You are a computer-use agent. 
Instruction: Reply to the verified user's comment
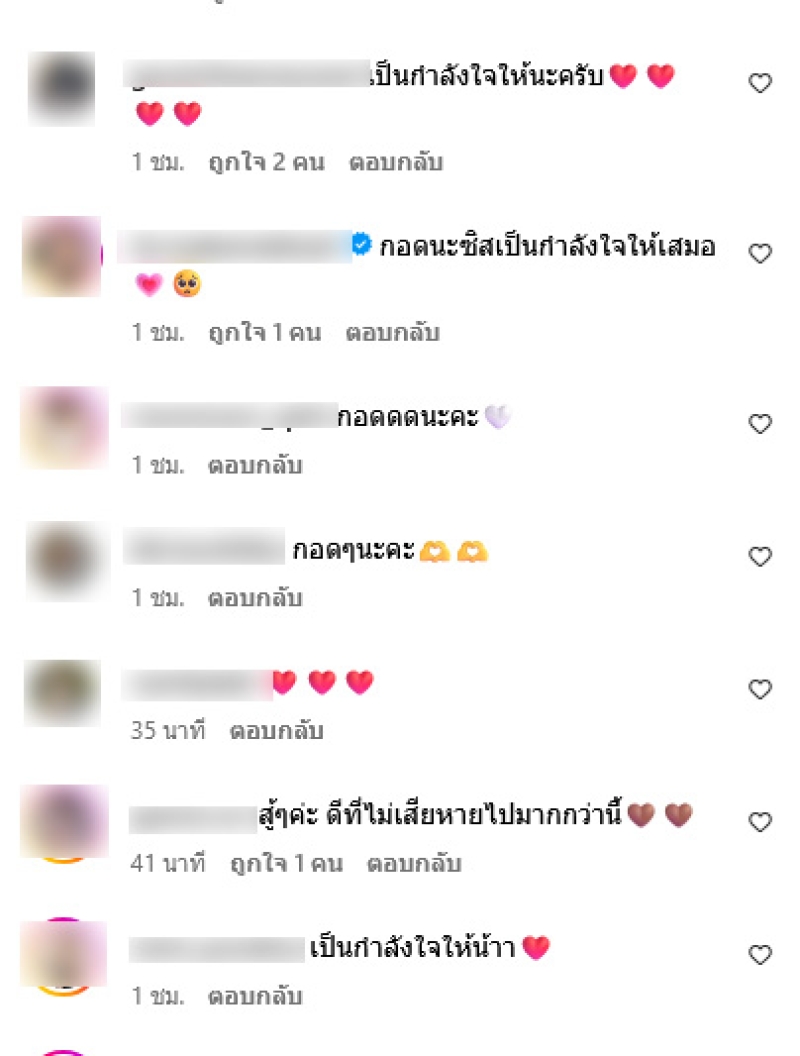(393, 332)
